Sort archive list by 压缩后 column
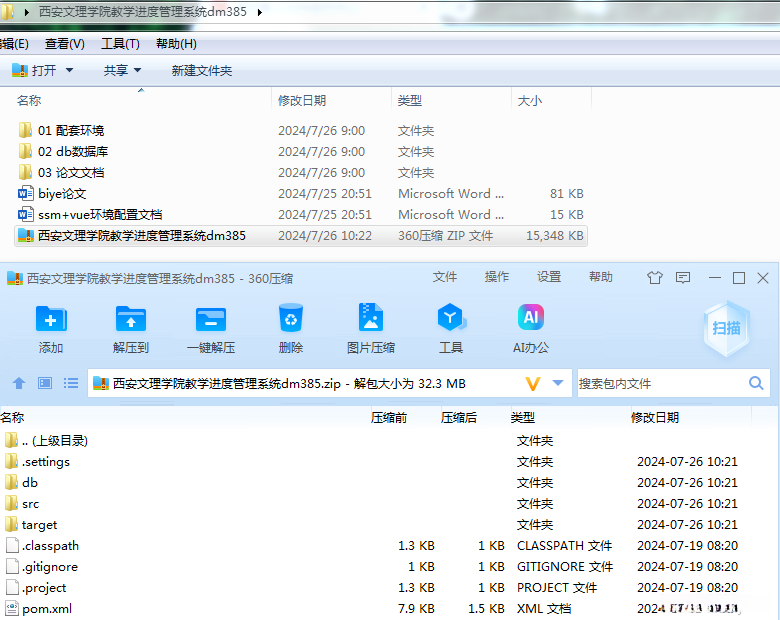This screenshot has width=780, height=620. [x=459, y=417]
